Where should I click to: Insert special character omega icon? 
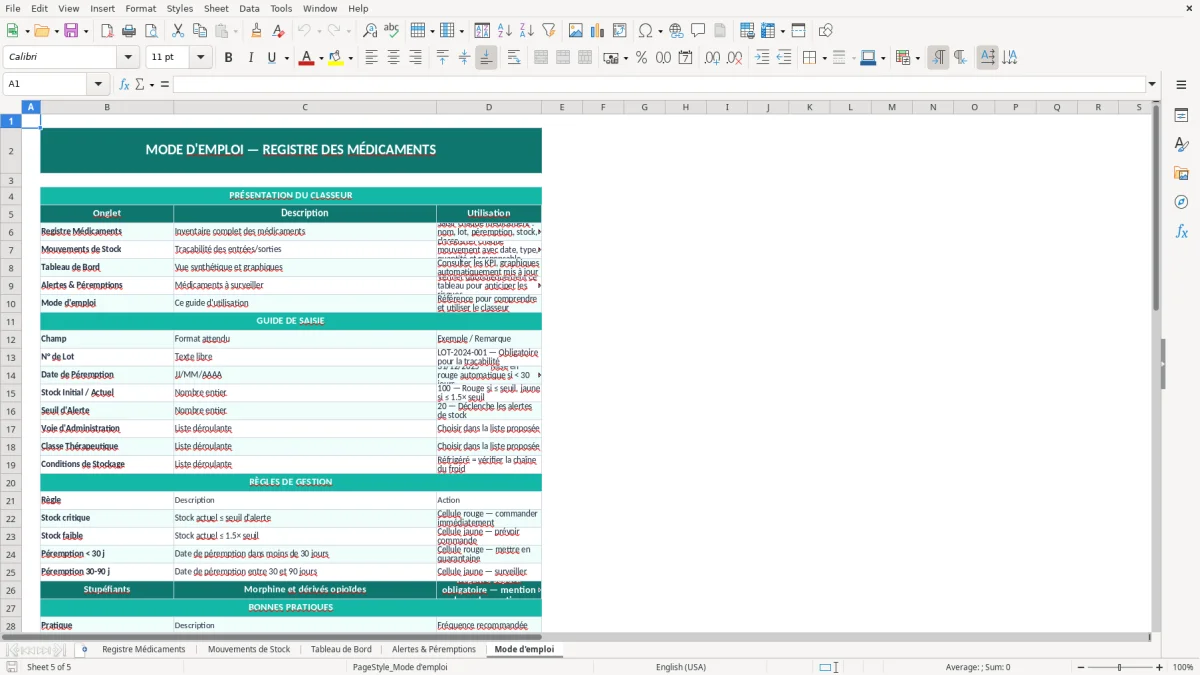[x=646, y=31]
